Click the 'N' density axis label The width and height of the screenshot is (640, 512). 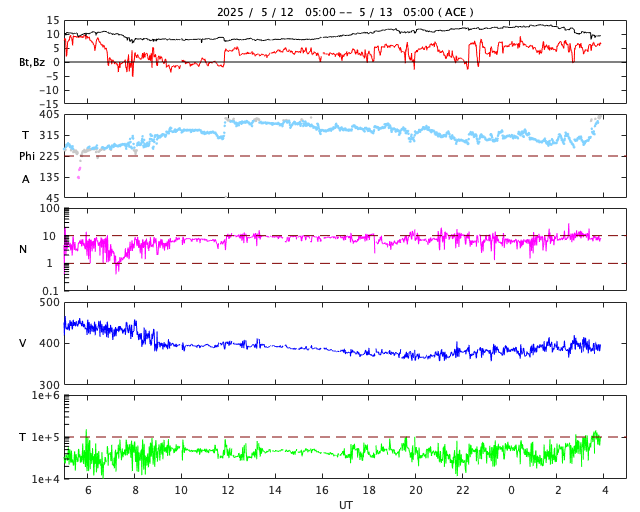(23, 249)
